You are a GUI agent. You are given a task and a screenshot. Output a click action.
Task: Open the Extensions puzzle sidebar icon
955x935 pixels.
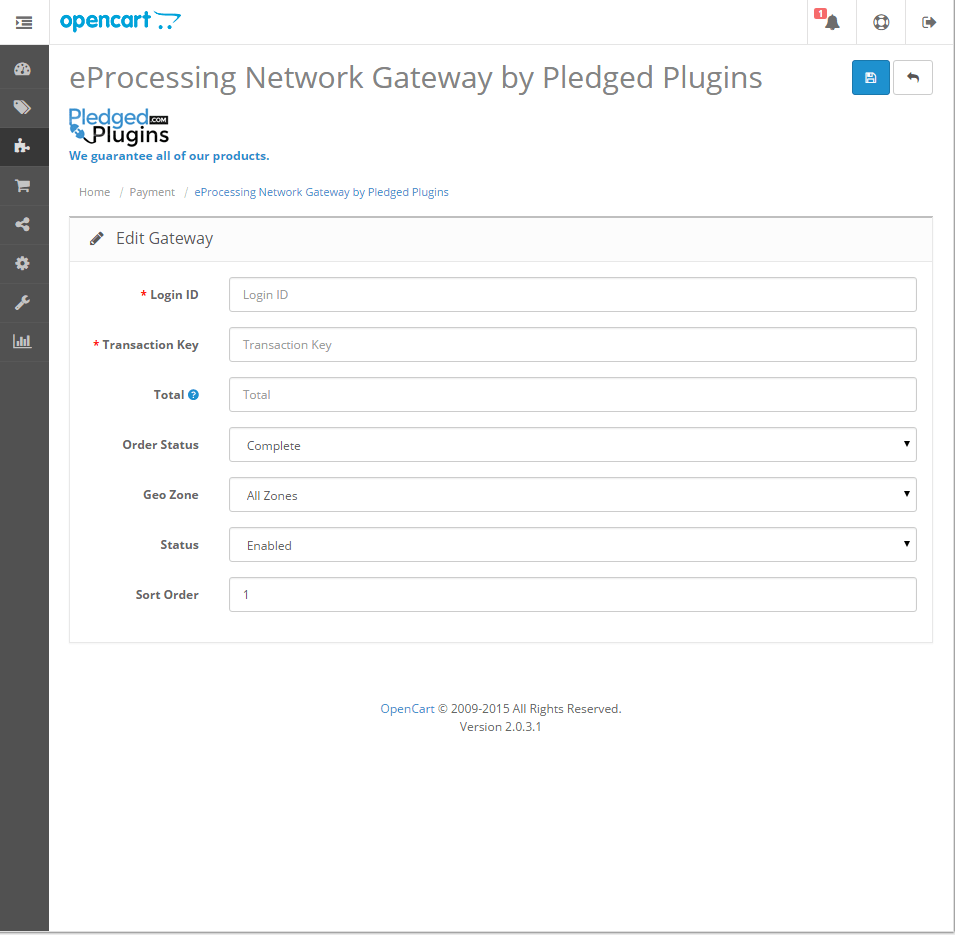click(x=22, y=146)
